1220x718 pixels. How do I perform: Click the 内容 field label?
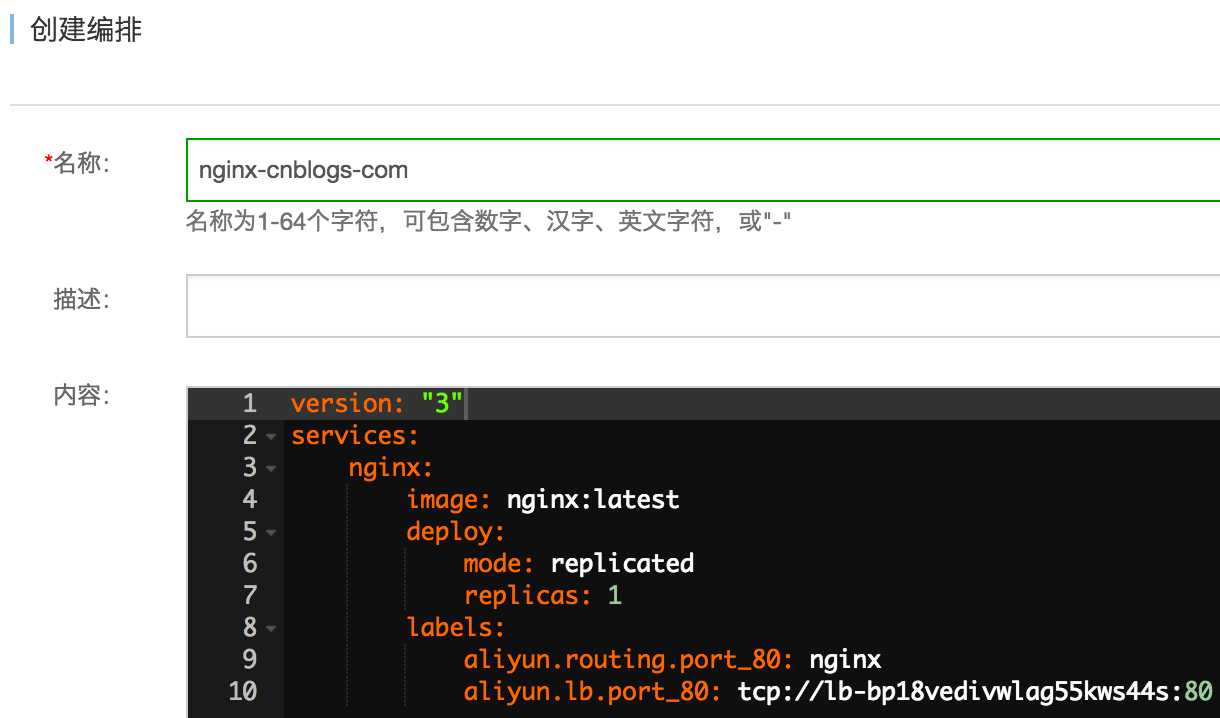pyautogui.click(x=81, y=395)
